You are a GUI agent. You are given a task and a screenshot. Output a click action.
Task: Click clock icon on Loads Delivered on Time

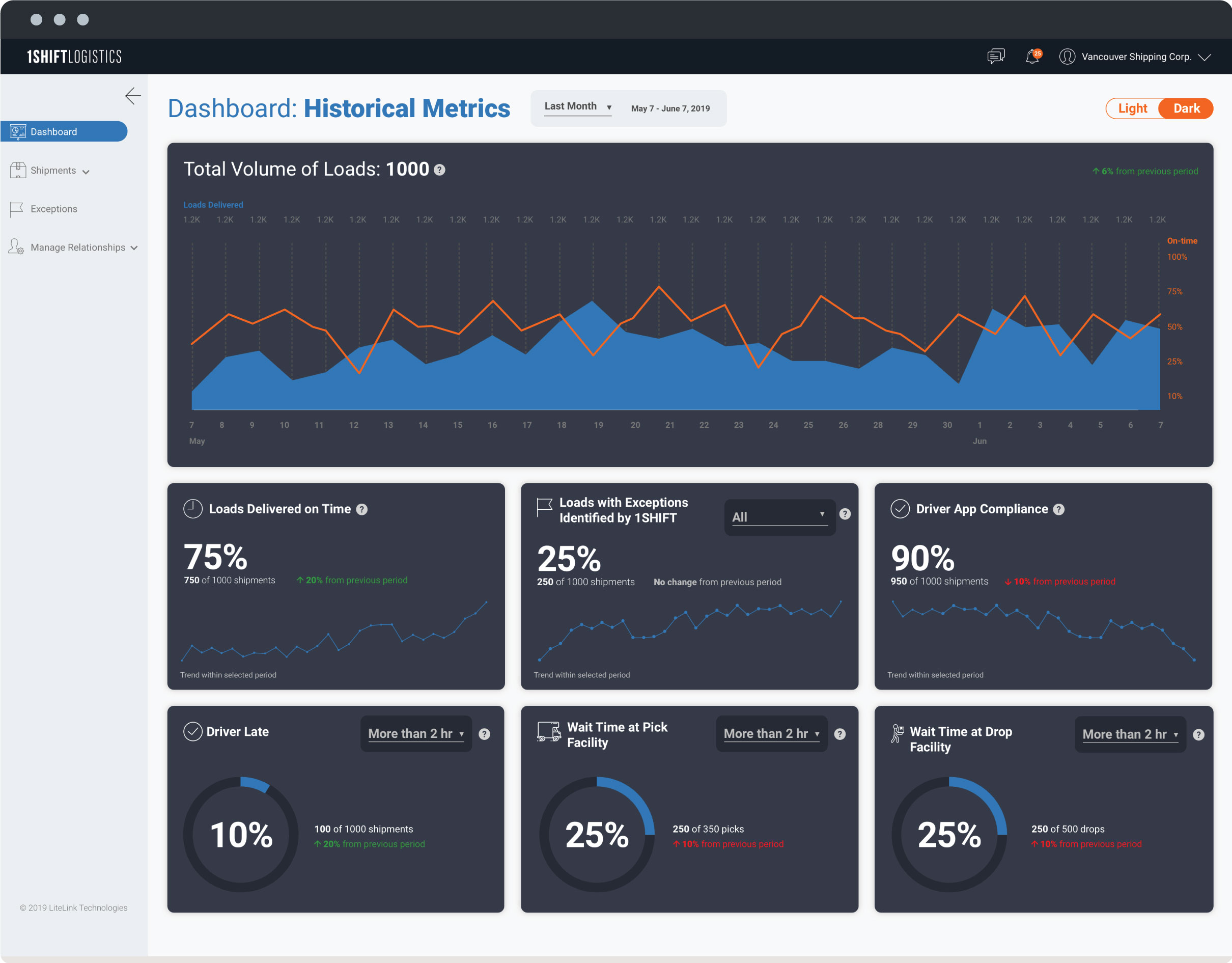[192, 509]
